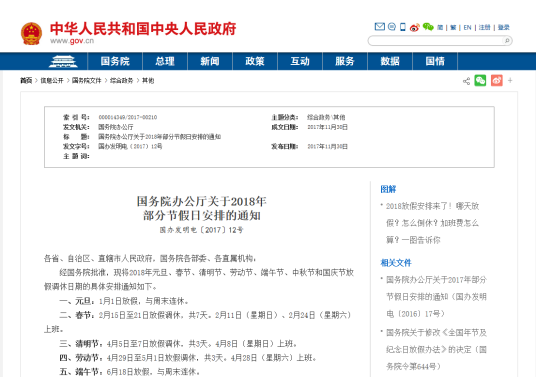Screen dimensions: 536x377
Task: Click the chat bubble icon in header
Action: tap(392, 27)
